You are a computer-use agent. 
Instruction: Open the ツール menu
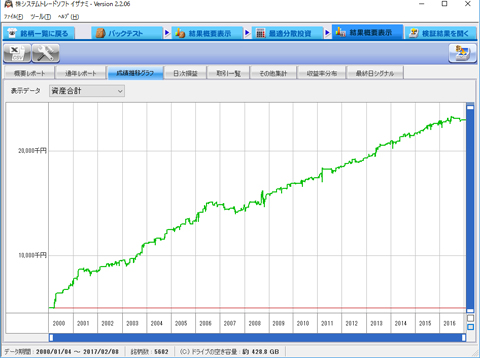[41, 17]
